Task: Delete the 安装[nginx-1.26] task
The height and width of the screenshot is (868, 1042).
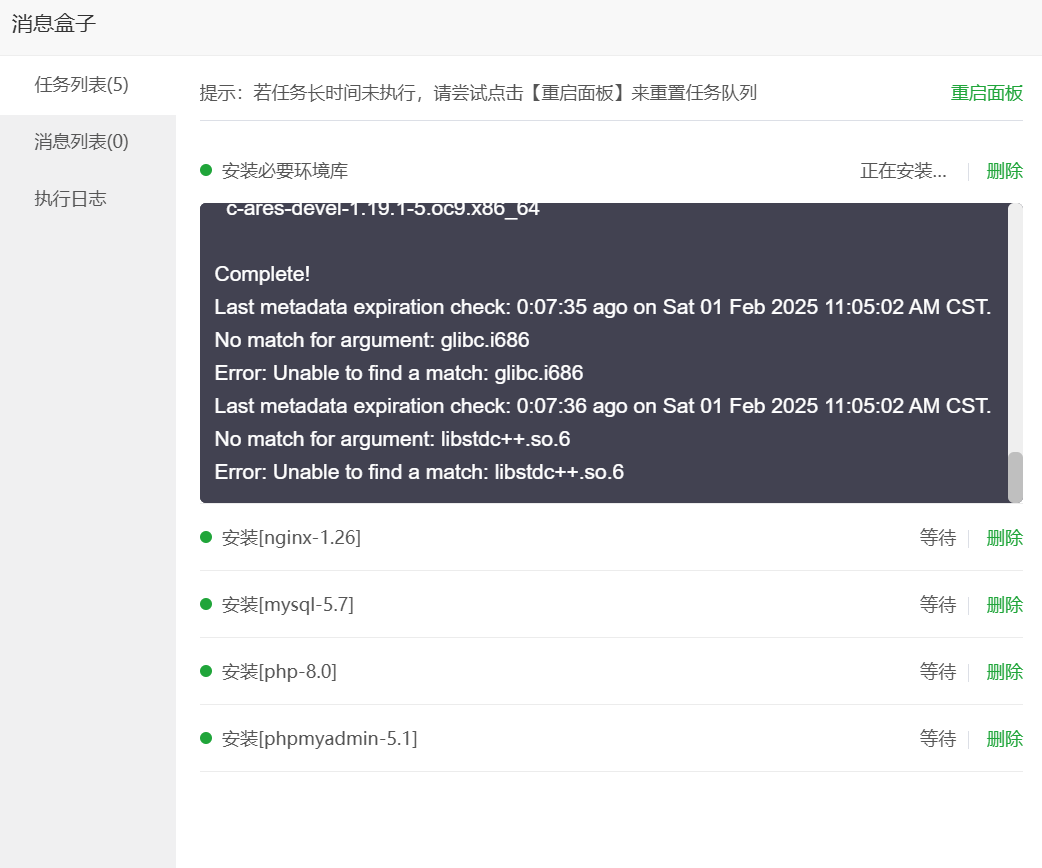Action: pos(1004,538)
